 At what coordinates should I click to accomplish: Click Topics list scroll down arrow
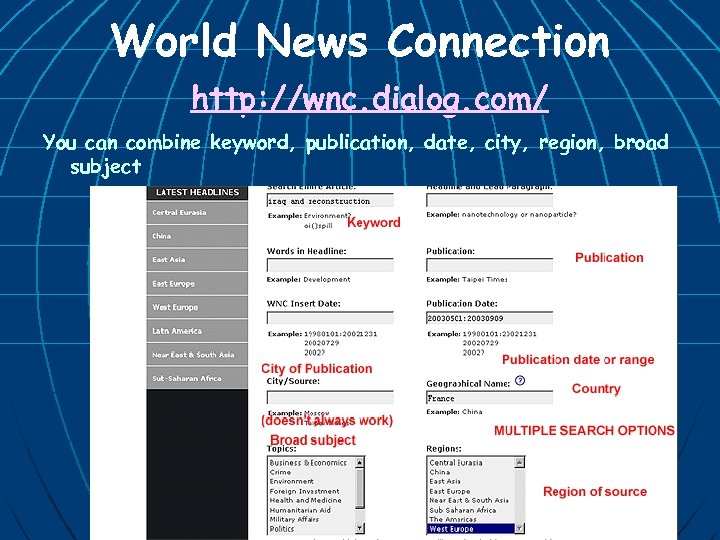pyautogui.click(x=360, y=529)
